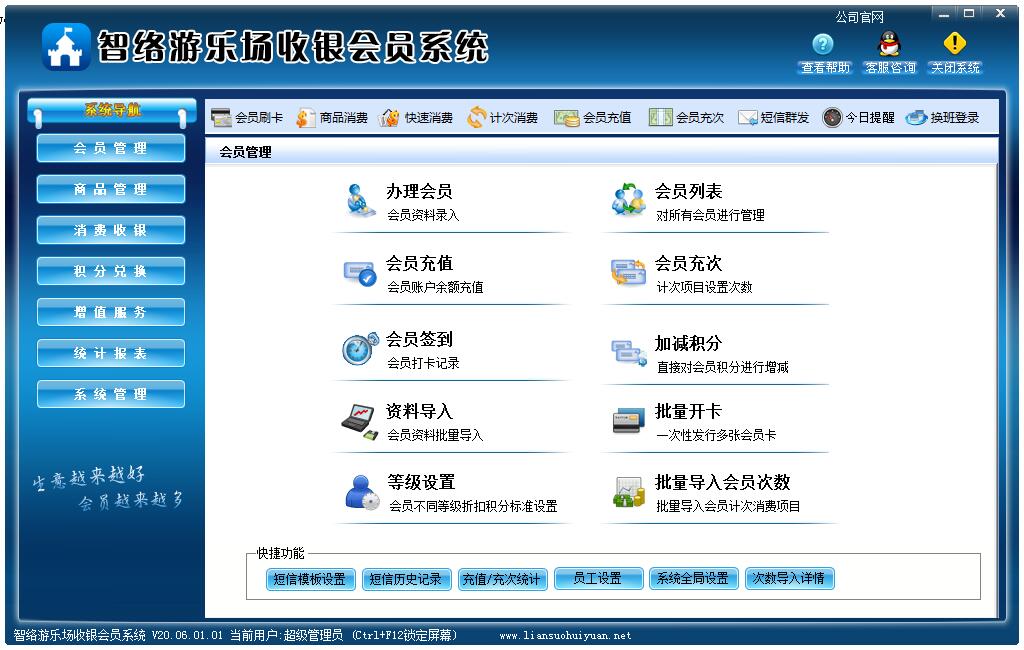Click the 会员资料录入 description text
Image resolution: width=1024 pixels, height=650 pixels.
pyautogui.click(x=423, y=215)
